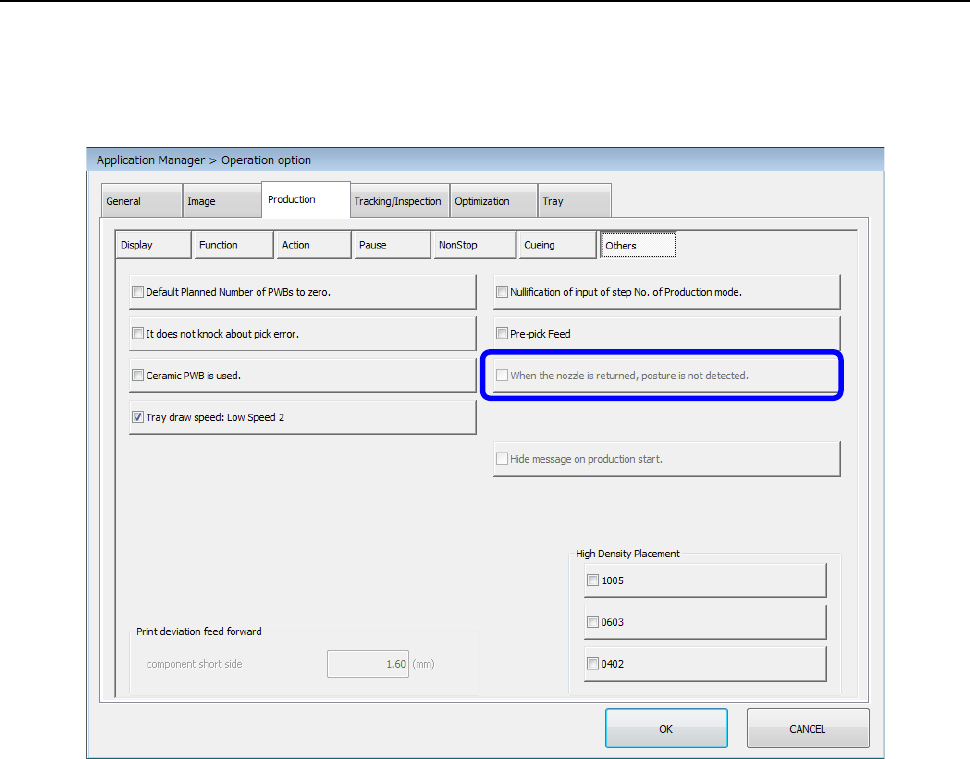Go to the Optimization tab
The image size is (970, 759).
[493, 200]
